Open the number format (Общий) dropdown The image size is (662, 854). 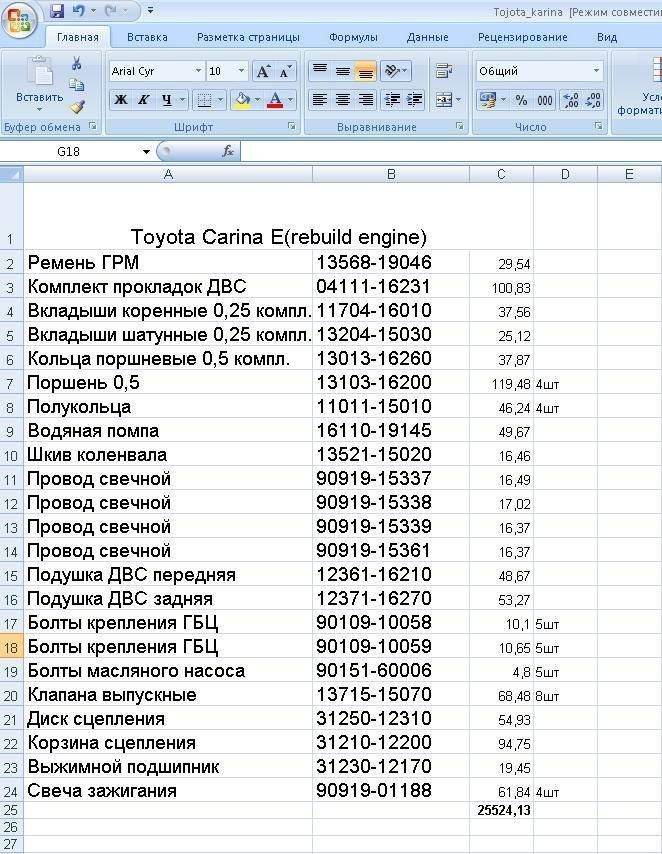[x=597, y=71]
